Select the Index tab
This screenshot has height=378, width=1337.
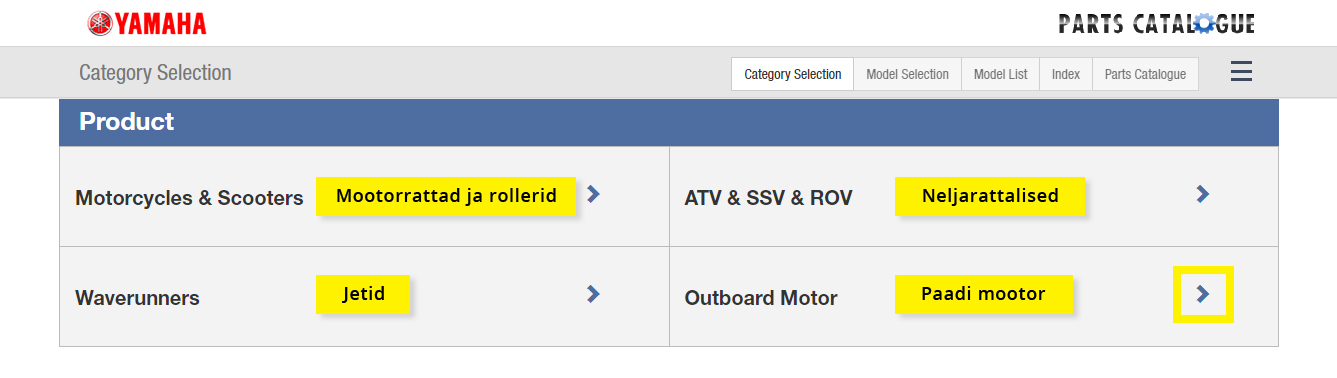pos(1066,74)
